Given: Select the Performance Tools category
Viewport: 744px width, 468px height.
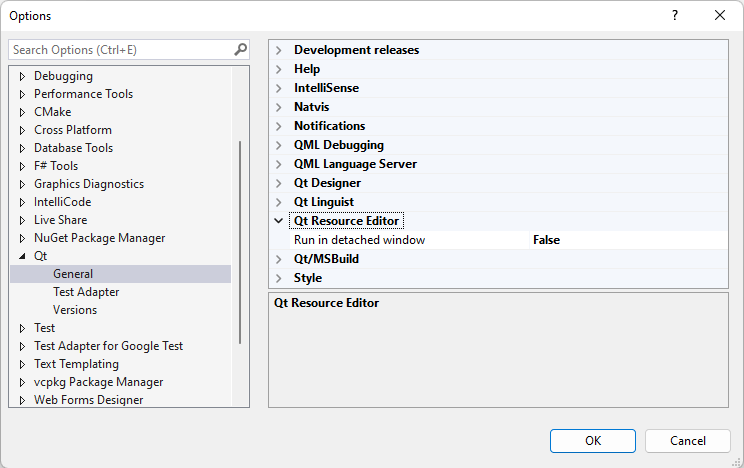Looking at the screenshot, I should [83, 94].
